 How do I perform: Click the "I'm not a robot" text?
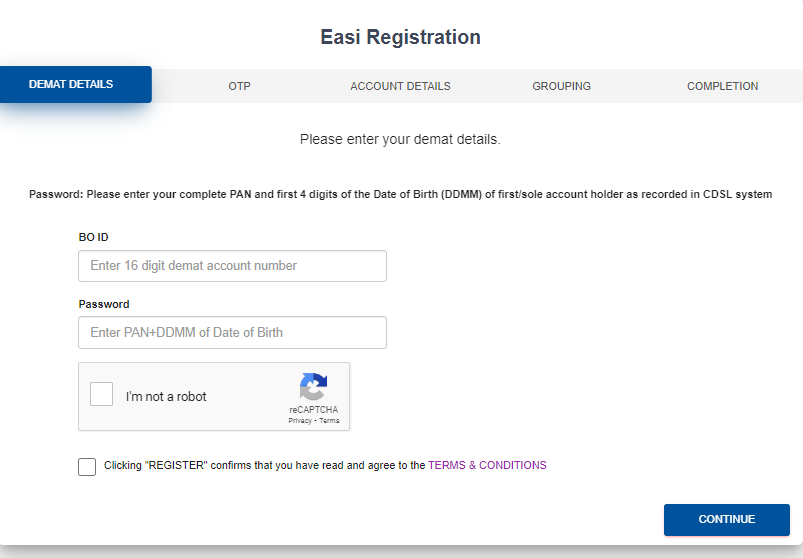pyautogui.click(x=166, y=397)
